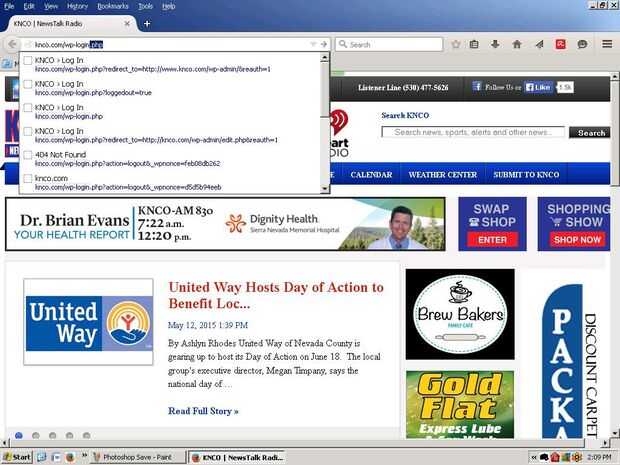
Task: Open the File menu
Action: click(x=9, y=6)
